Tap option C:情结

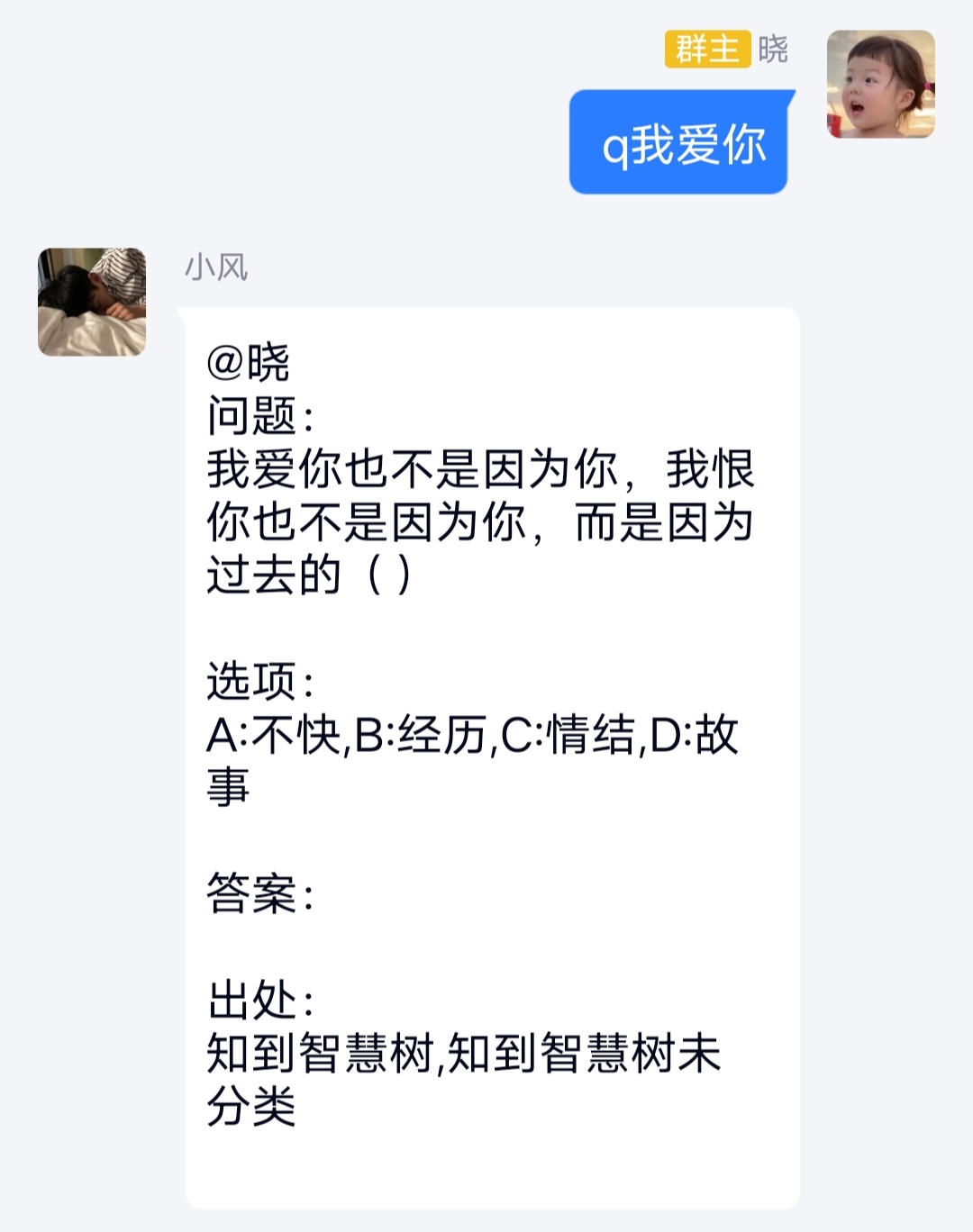pos(568,735)
